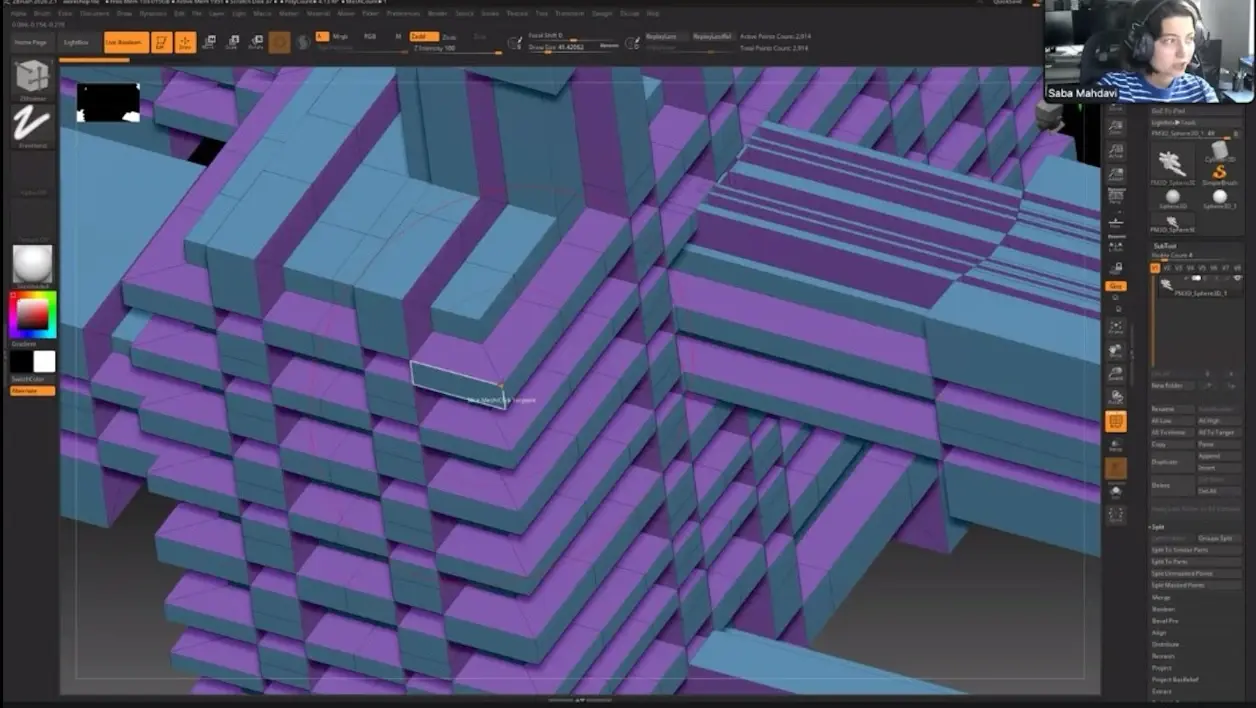Toggle PolyF polyframe display
Image resolution: width=1256 pixels, height=708 pixels.
(1116, 422)
